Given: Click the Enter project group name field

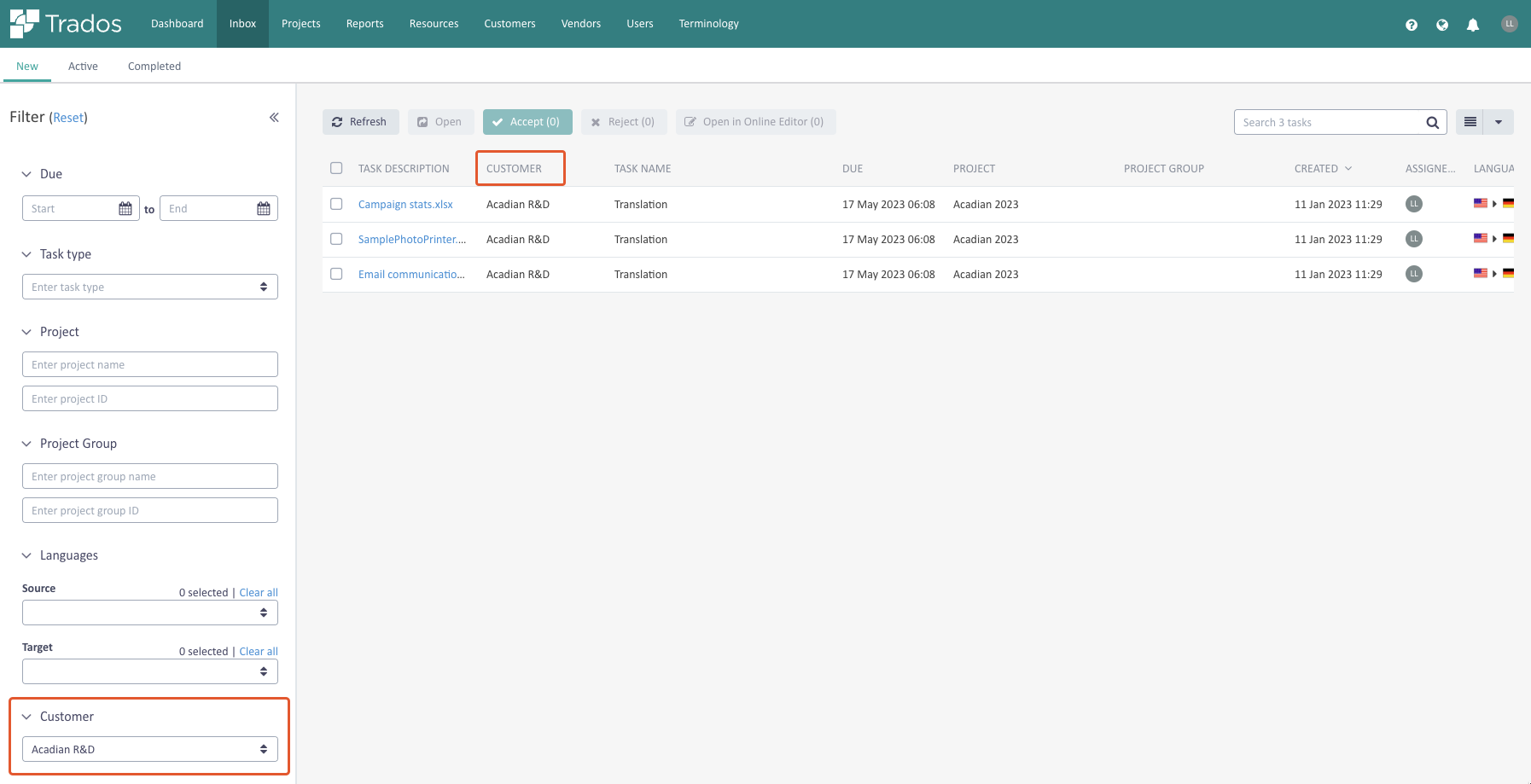Looking at the screenshot, I should coord(150,476).
